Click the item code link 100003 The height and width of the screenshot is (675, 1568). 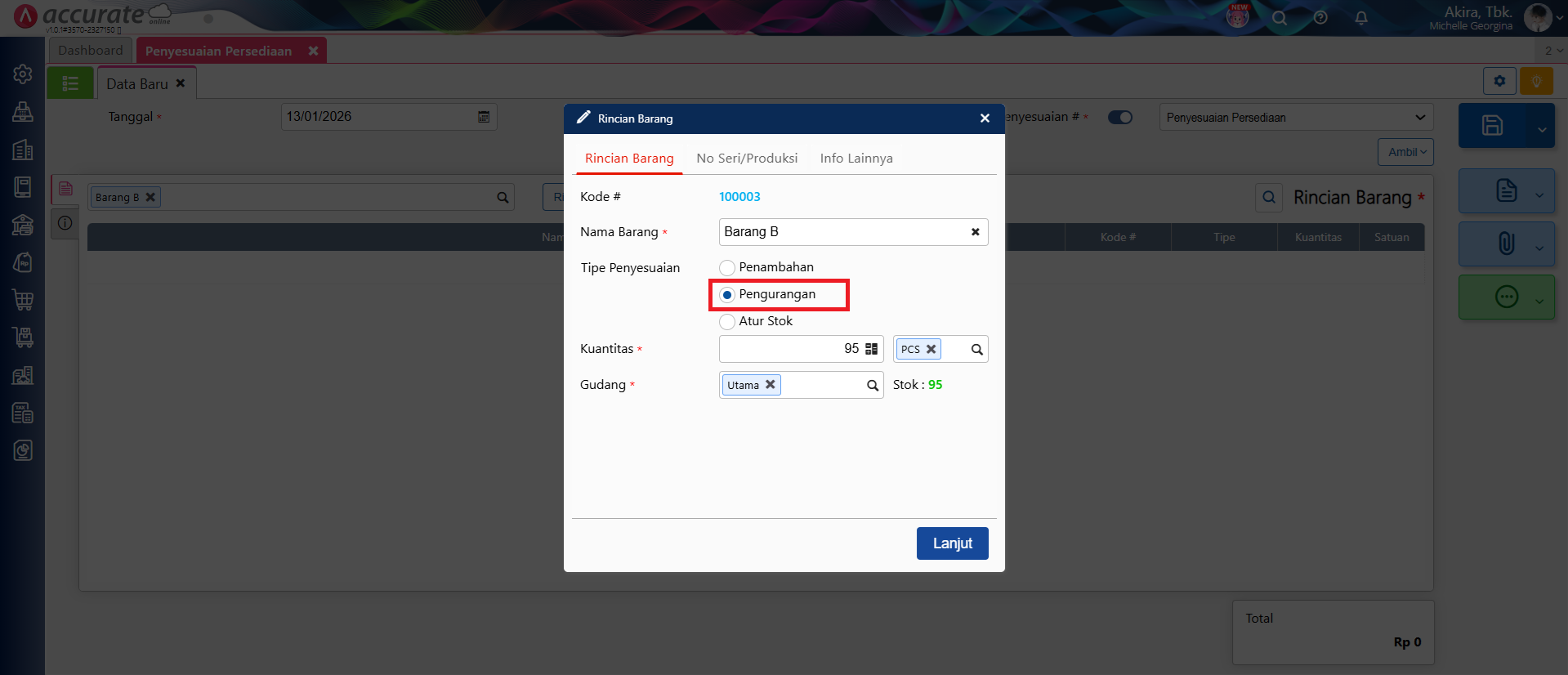(739, 197)
